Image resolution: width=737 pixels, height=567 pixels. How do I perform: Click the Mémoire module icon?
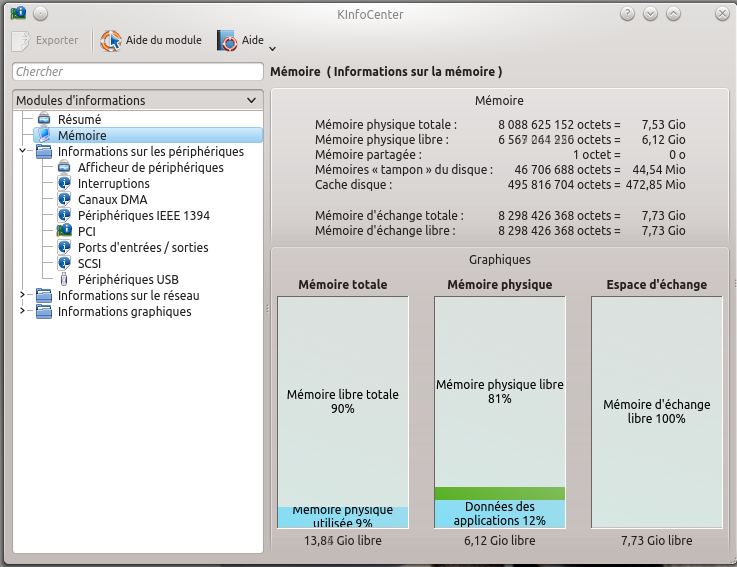point(44,135)
